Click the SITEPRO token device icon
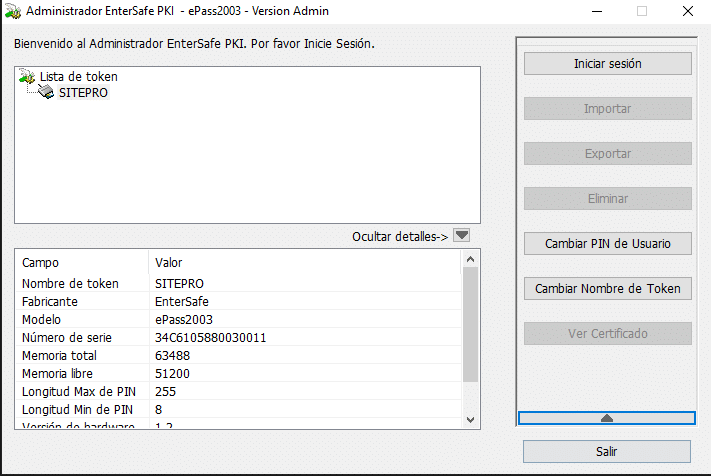The image size is (711, 476). click(x=46, y=92)
